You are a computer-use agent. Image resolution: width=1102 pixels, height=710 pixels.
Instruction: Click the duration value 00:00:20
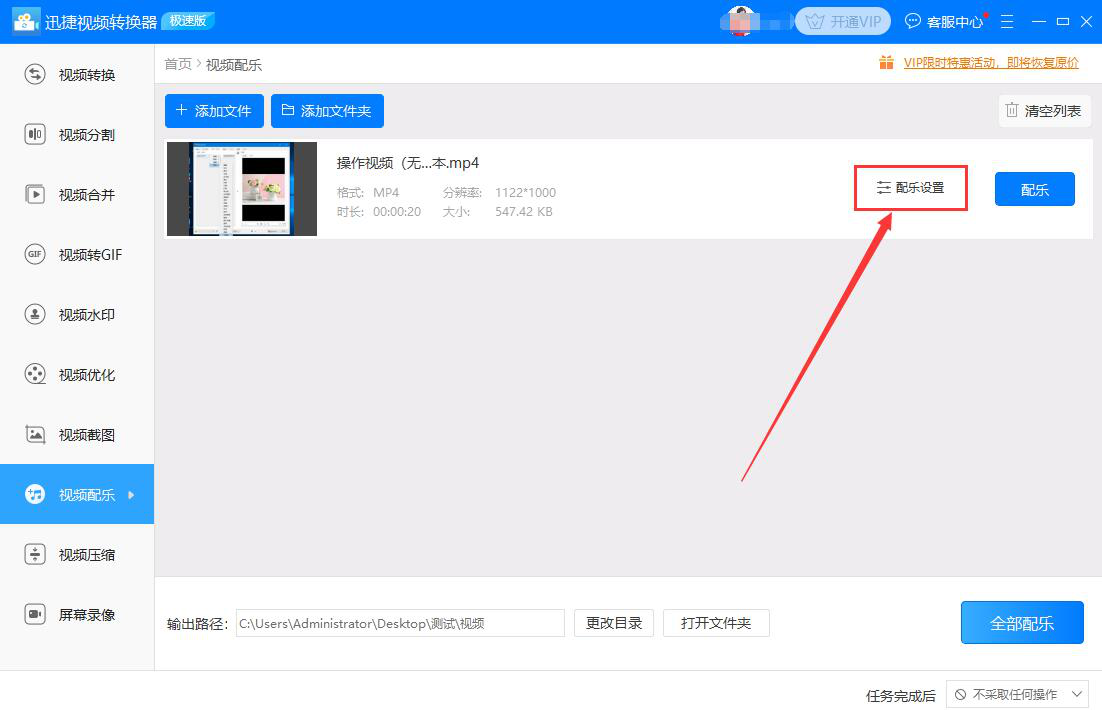click(397, 212)
